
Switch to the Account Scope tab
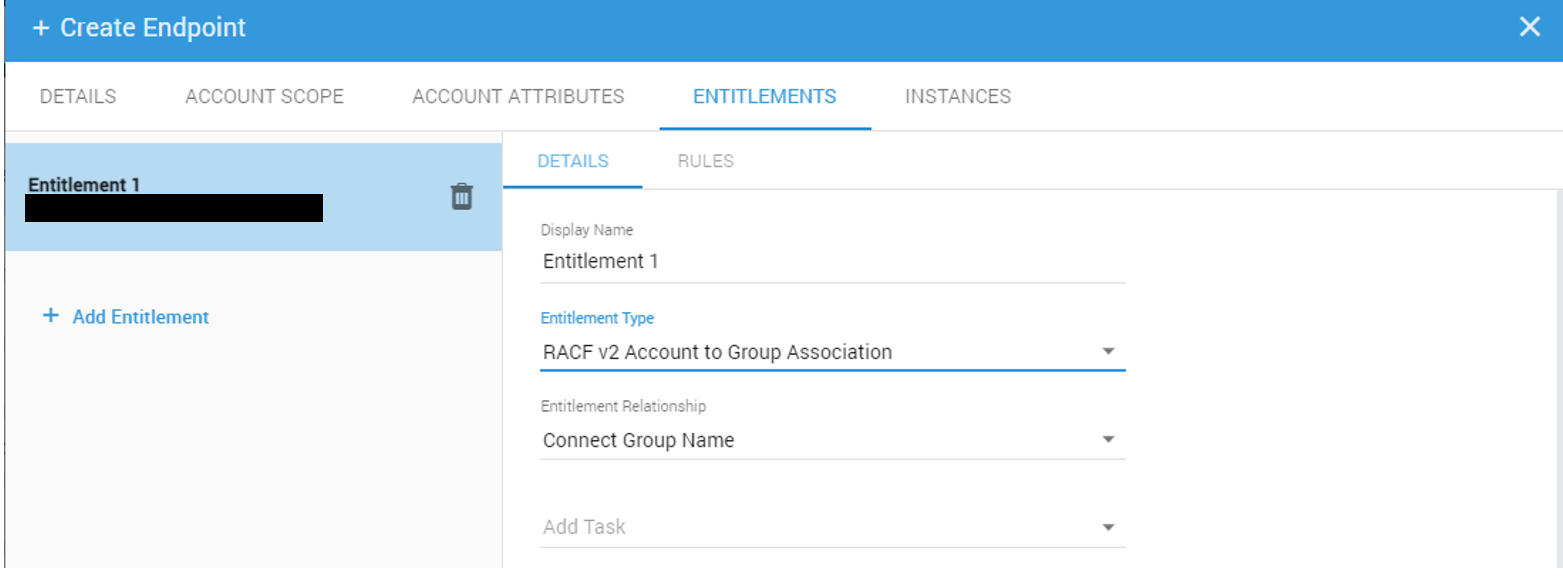[x=264, y=97]
